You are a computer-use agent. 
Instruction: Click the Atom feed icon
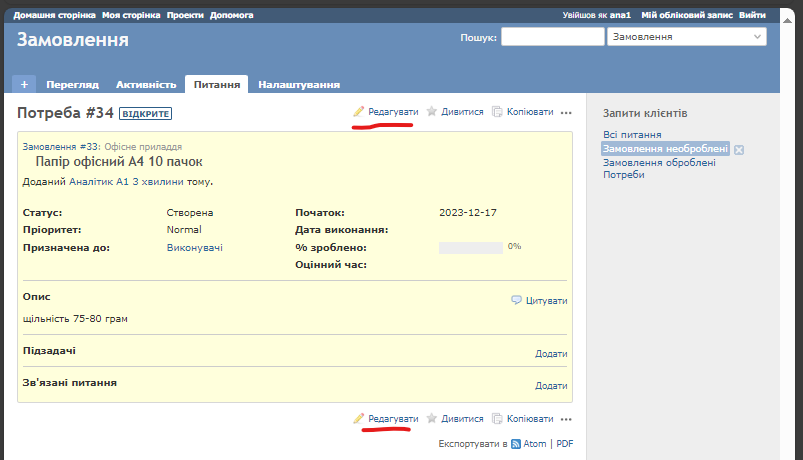[x=516, y=444]
